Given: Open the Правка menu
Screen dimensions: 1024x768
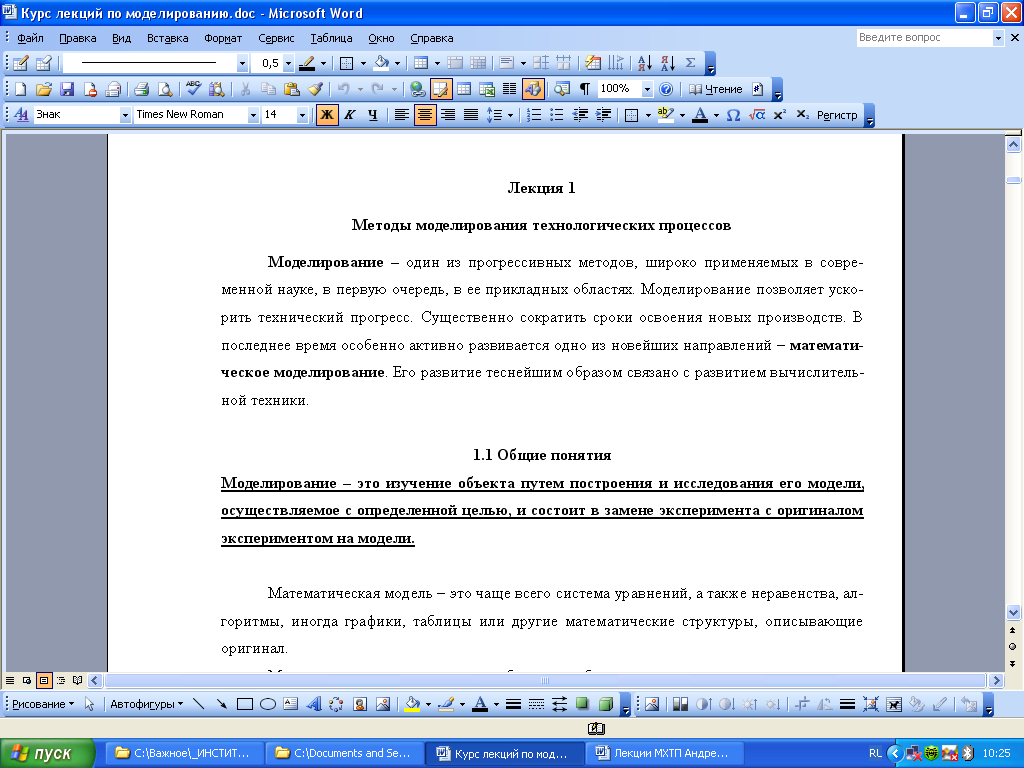Looking at the screenshot, I should pos(78,38).
